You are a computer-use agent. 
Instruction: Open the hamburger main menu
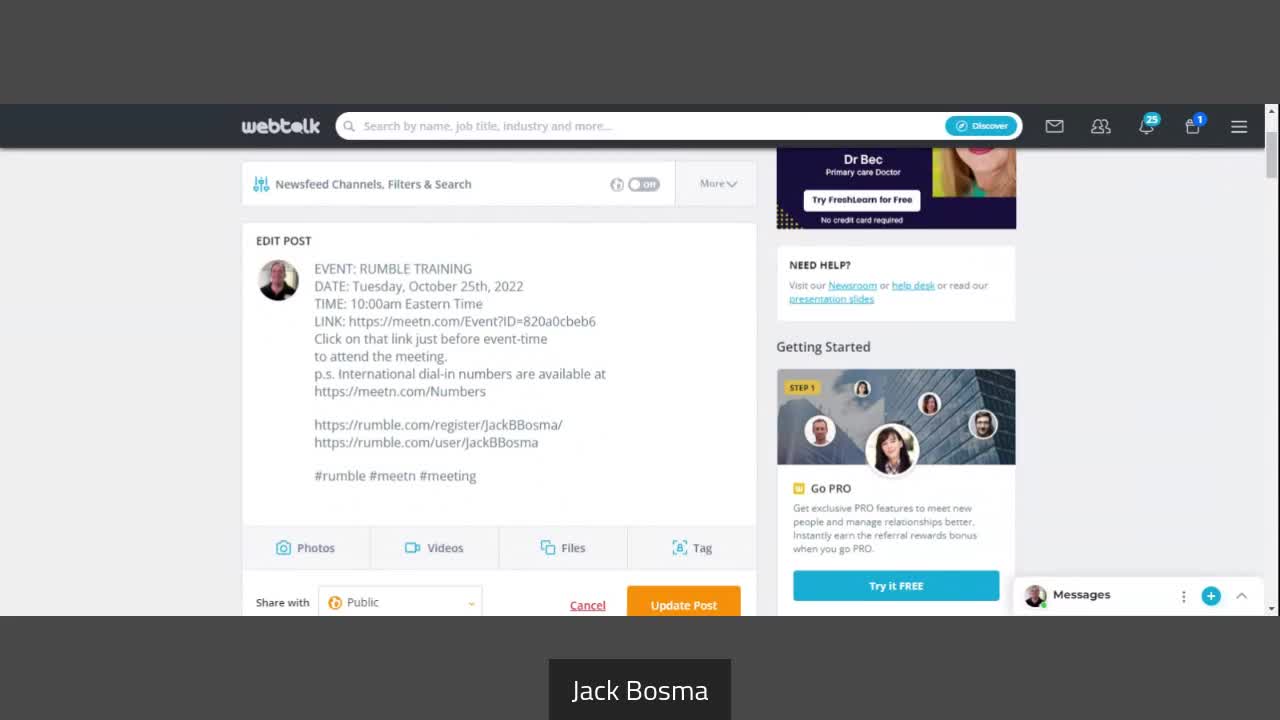(x=1239, y=126)
